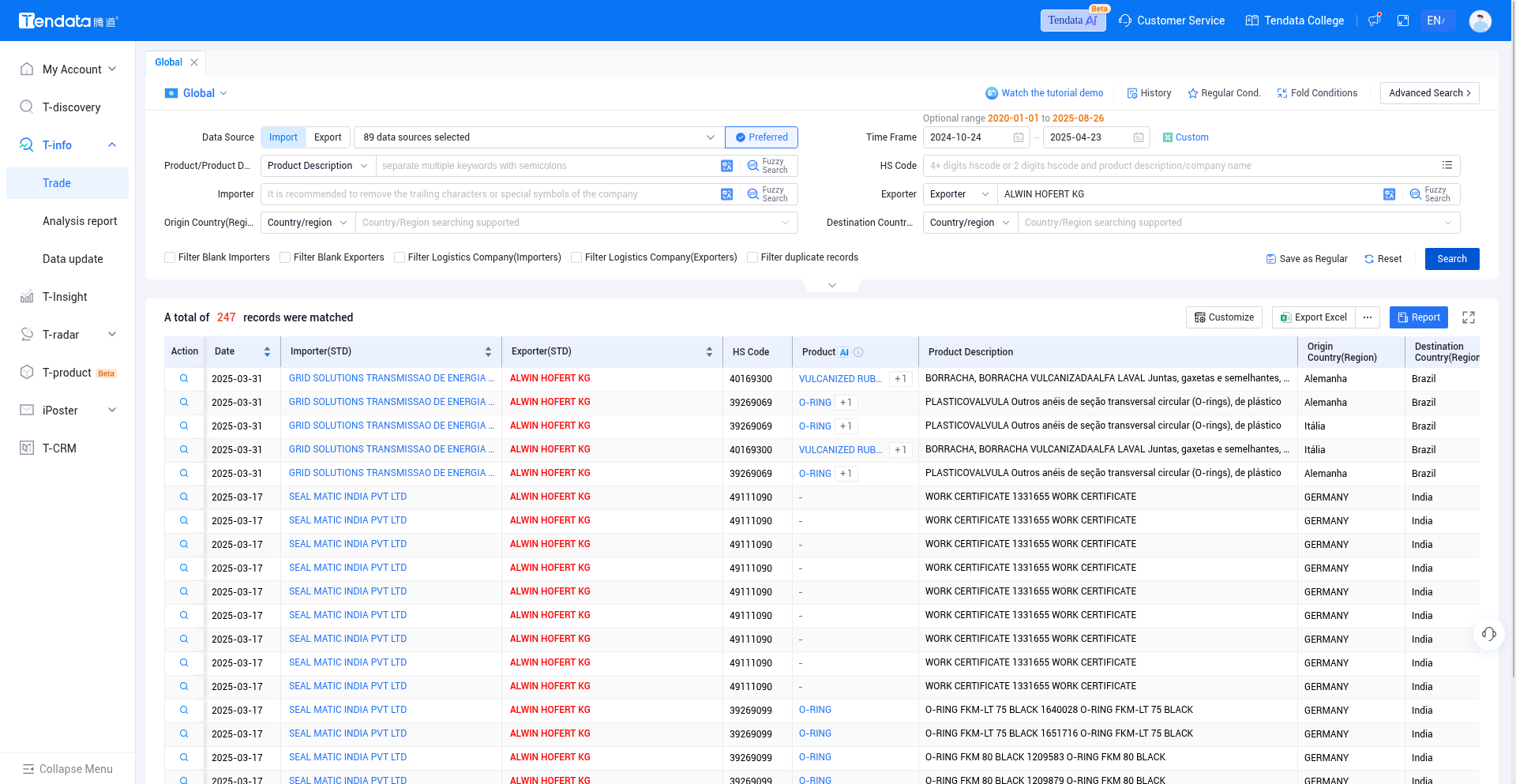Screen dimensions: 1516x784
Task: Click the blue Report button
Action: click(1419, 317)
